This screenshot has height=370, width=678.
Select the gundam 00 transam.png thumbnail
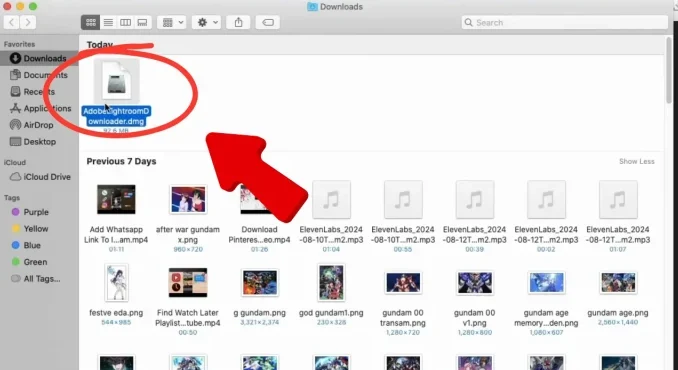click(x=403, y=283)
